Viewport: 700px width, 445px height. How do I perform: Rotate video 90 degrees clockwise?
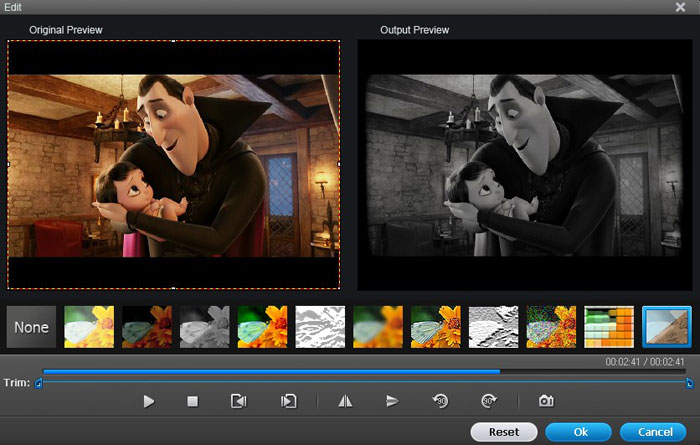(x=489, y=401)
